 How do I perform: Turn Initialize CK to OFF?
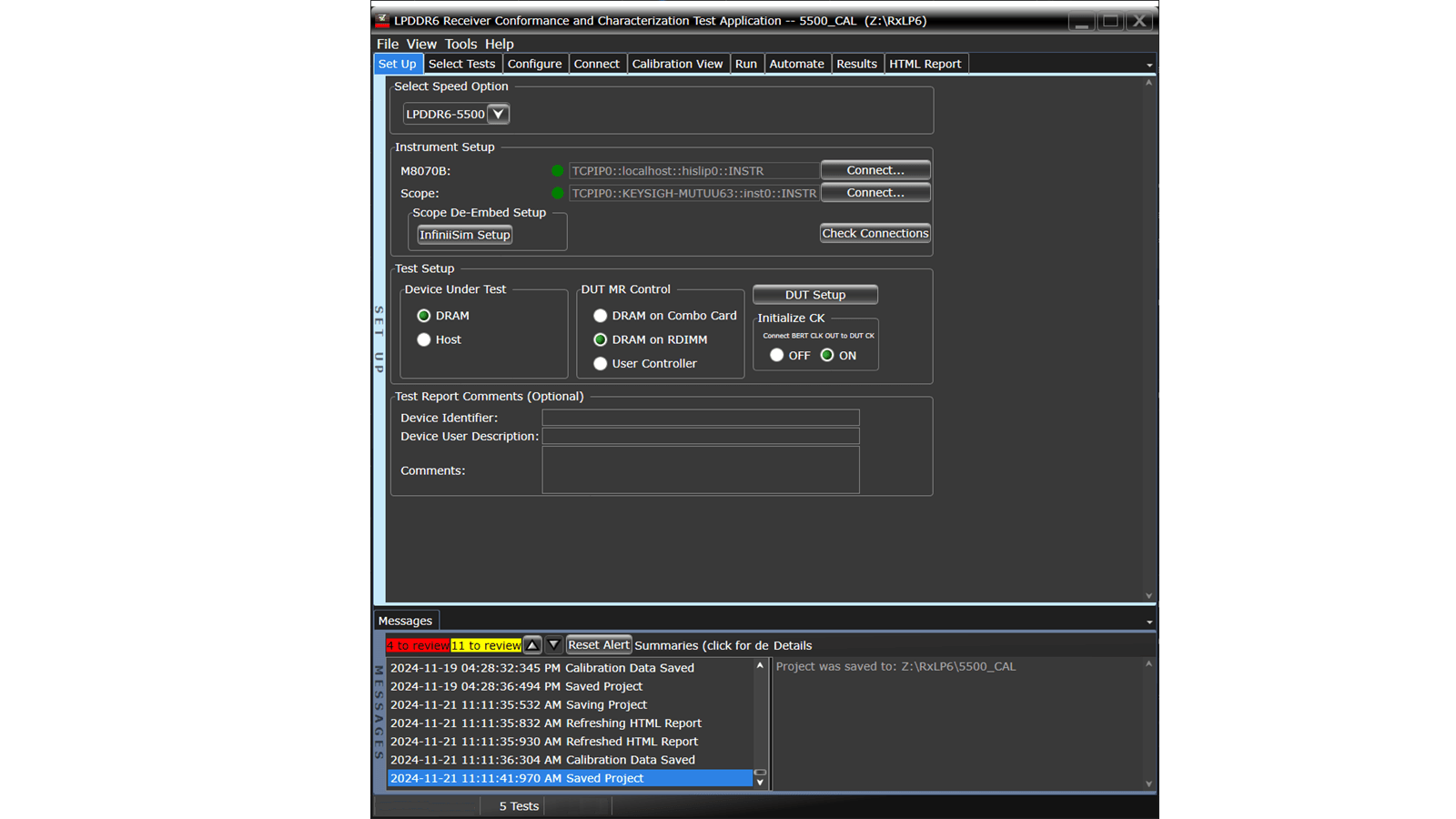coord(777,355)
